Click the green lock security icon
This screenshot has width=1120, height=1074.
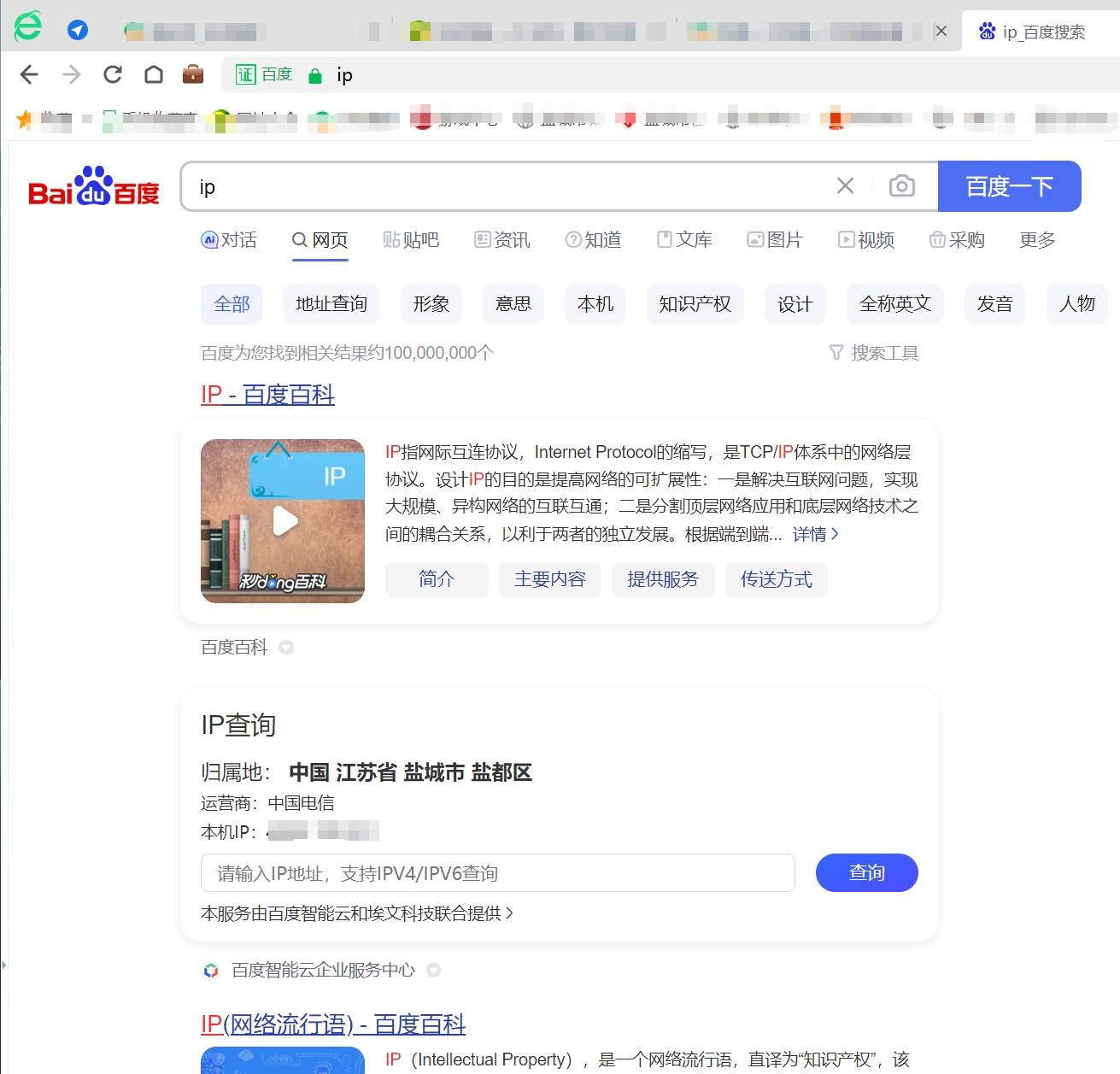pyautogui.click(x=315, y=76)
